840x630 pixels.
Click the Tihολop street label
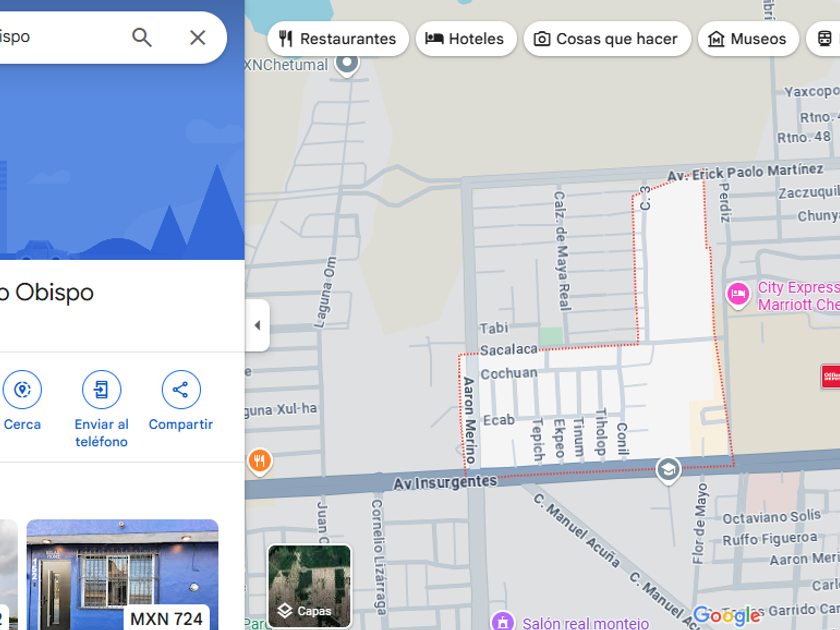click(601, 431)
